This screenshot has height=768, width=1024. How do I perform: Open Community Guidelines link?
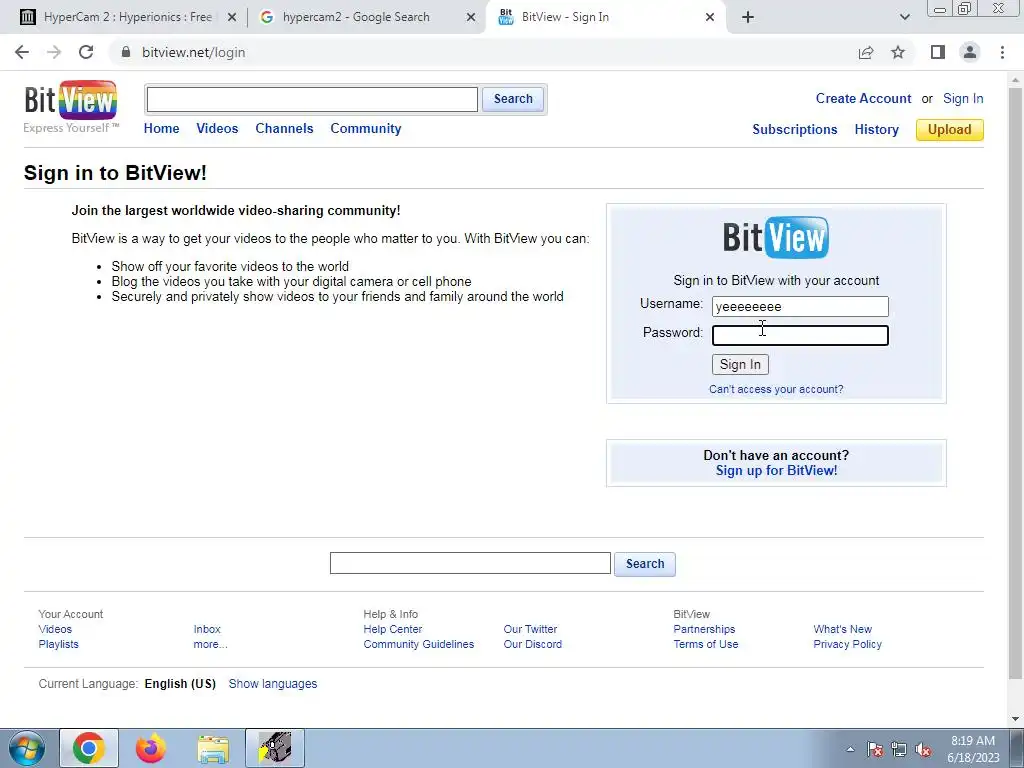[419, 644]
